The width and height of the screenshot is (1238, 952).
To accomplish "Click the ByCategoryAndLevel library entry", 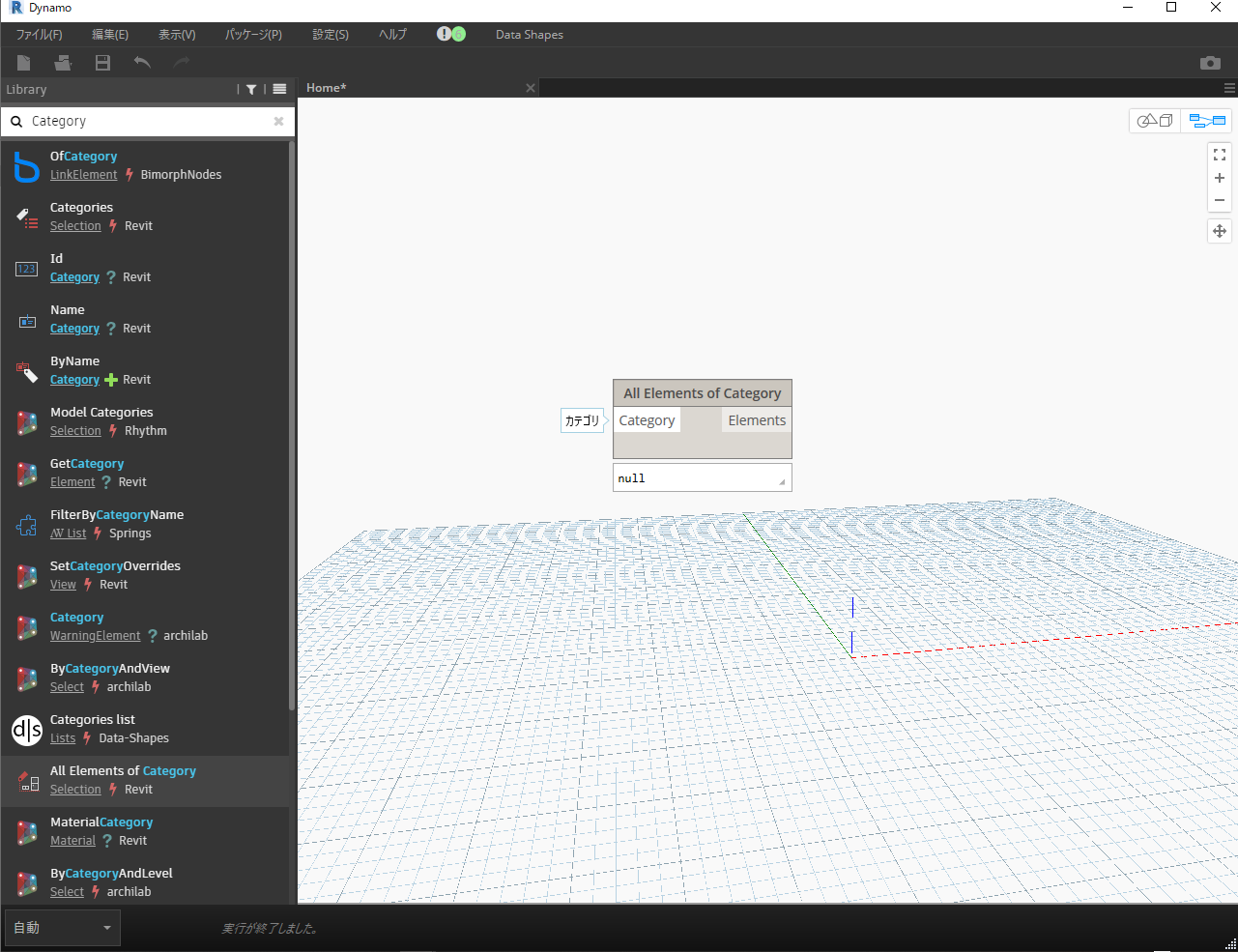I will (x=145, y=882).
